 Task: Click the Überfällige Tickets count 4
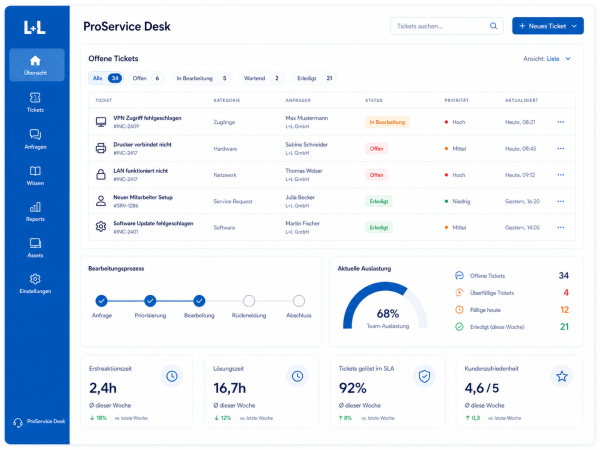pyautogui.click(x=566, y=293)
